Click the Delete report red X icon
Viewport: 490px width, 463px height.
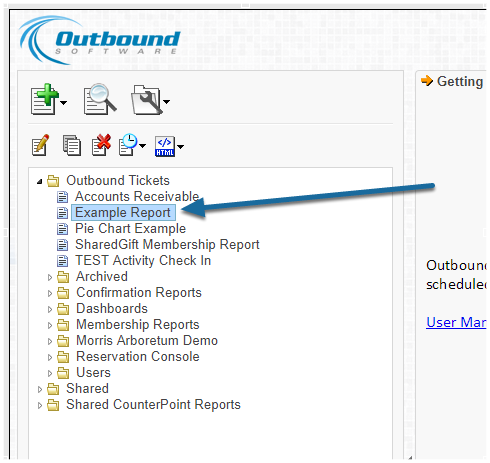[101, 145]
